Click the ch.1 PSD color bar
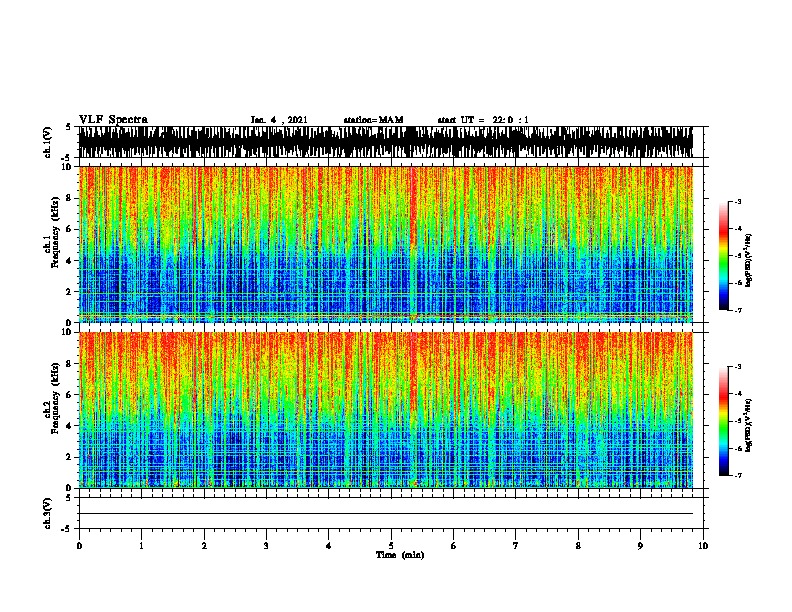 pyautogui.click(x=723, y=256)
